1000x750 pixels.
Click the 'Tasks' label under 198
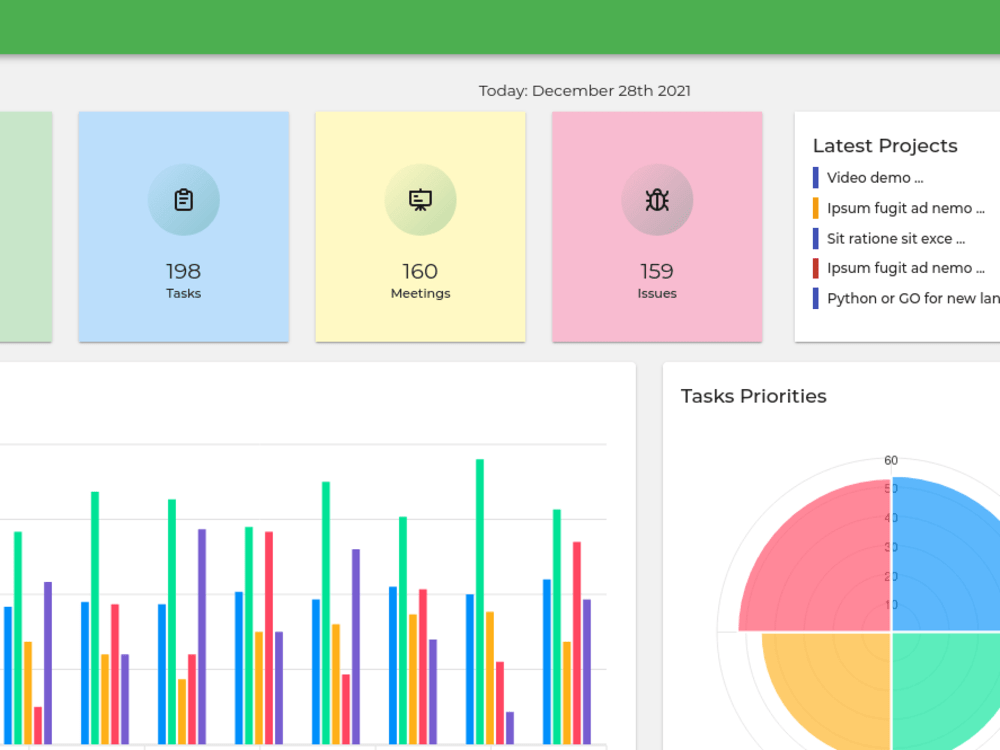pos(184,293)
